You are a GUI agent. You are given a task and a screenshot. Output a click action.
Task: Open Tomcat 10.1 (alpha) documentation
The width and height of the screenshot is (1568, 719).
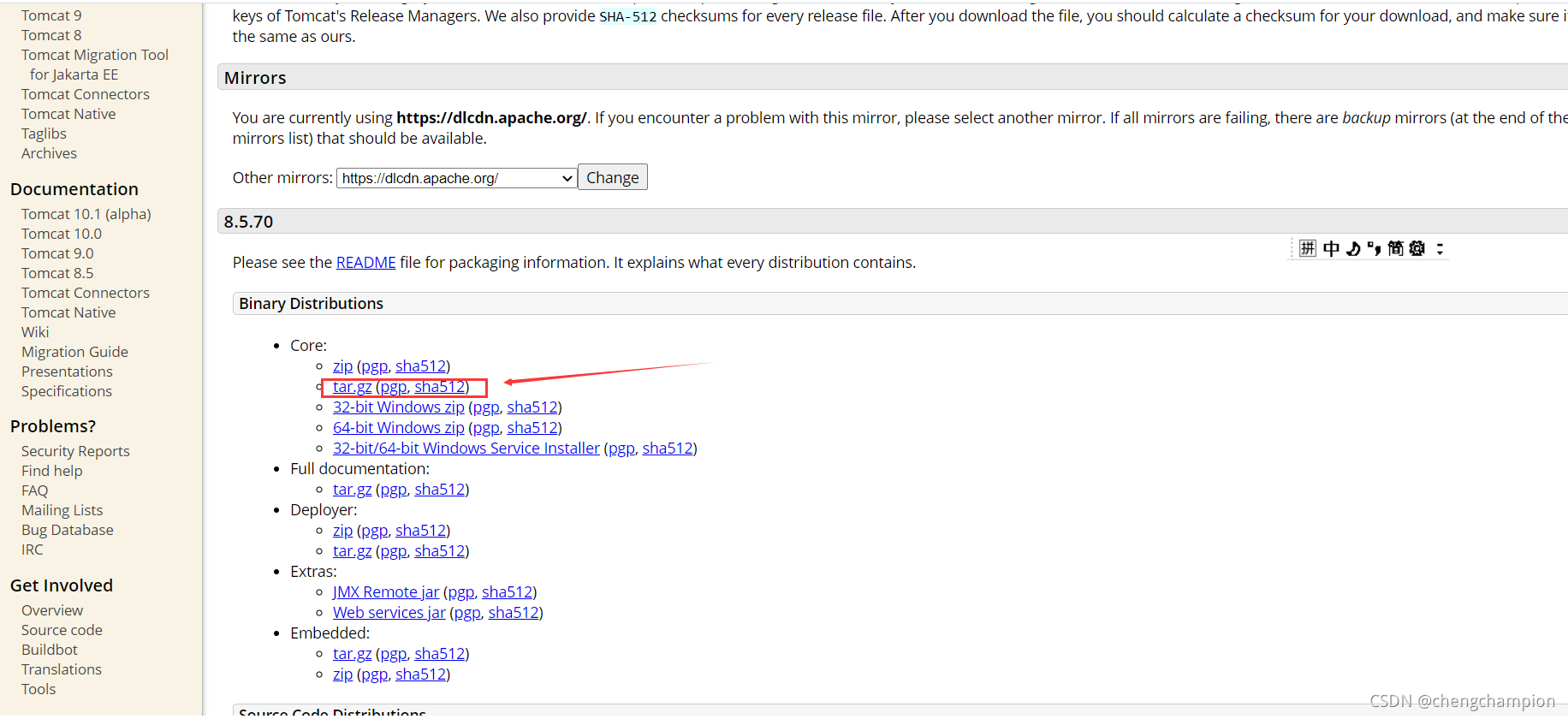(86, 214)
